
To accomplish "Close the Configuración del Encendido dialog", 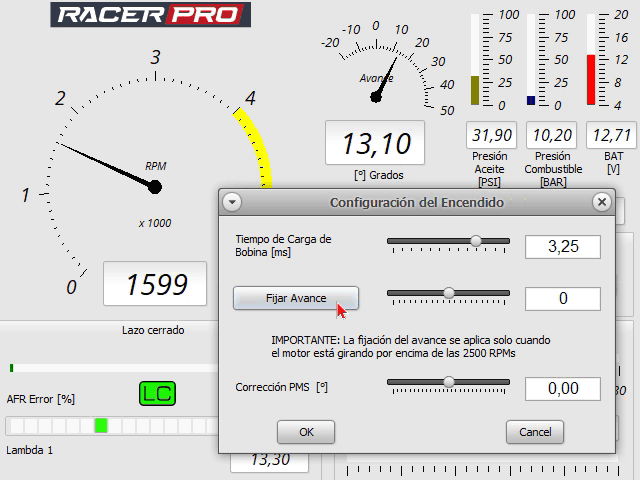I will [602, 202].
